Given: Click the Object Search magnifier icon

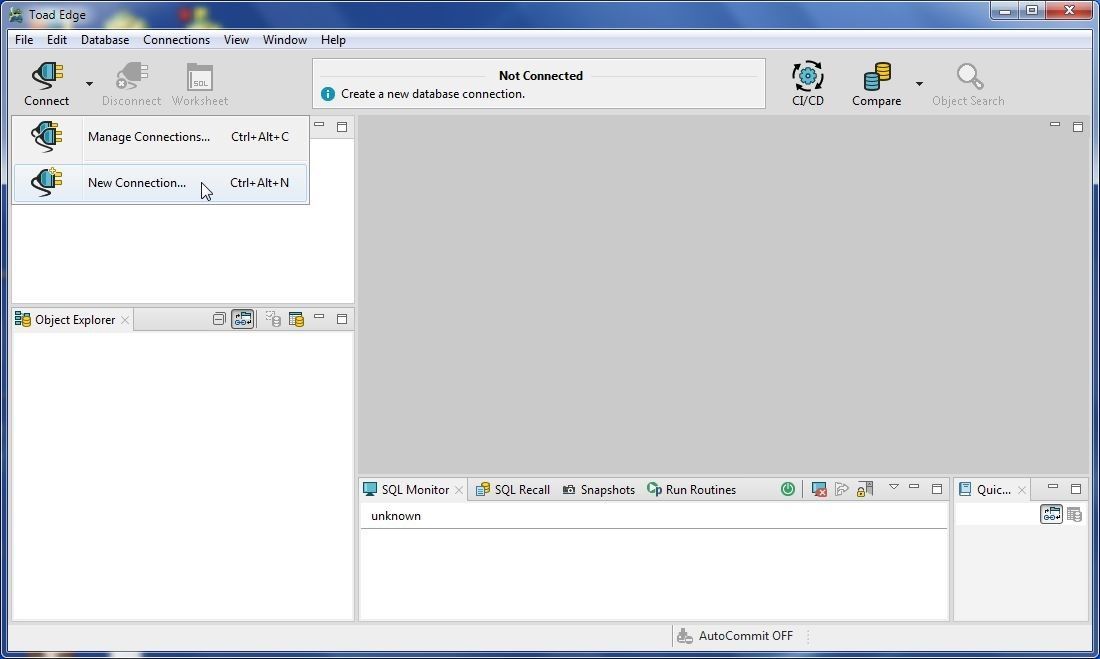Looking at the screenshot, I should [x=970, y=76].
